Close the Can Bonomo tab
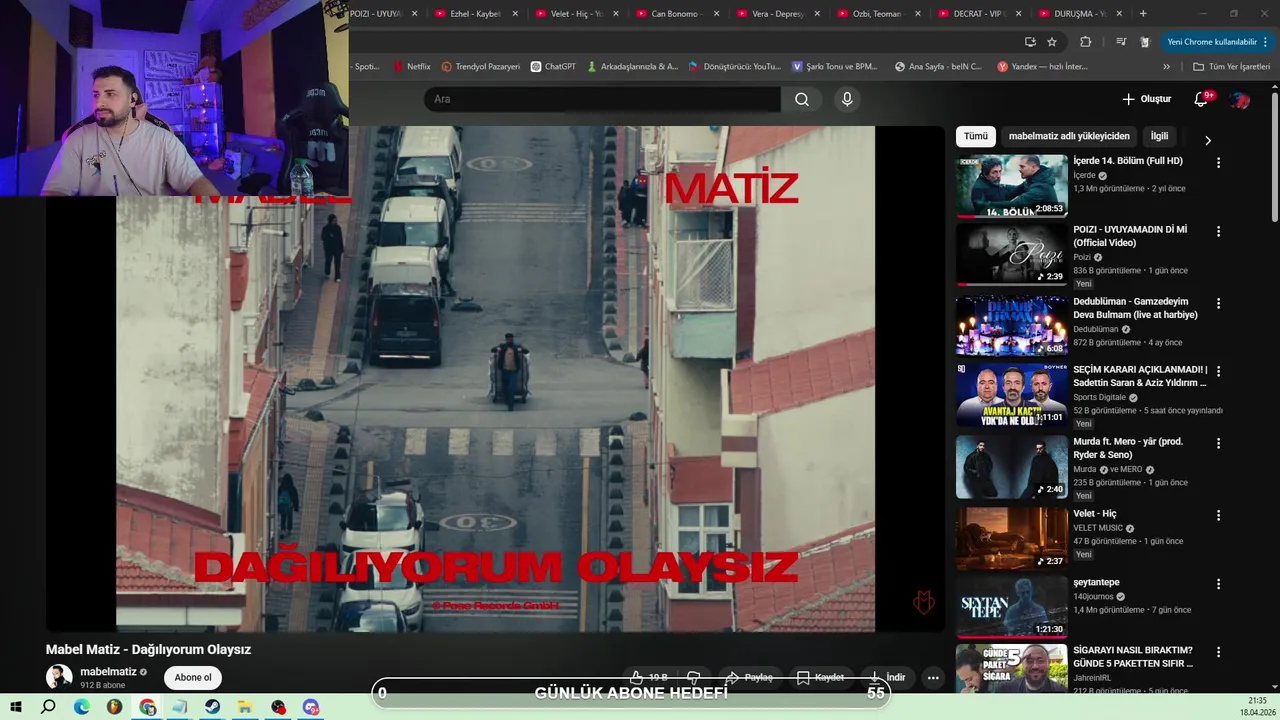 tap(716, 13)
